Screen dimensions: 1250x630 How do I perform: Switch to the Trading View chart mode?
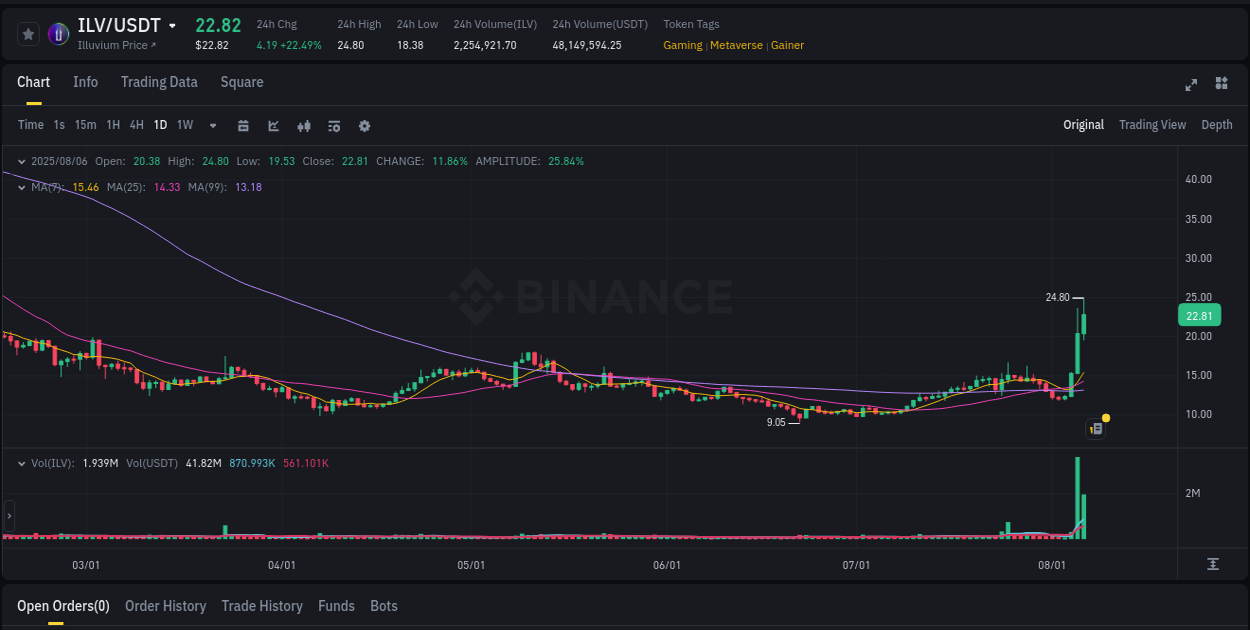1152,125
